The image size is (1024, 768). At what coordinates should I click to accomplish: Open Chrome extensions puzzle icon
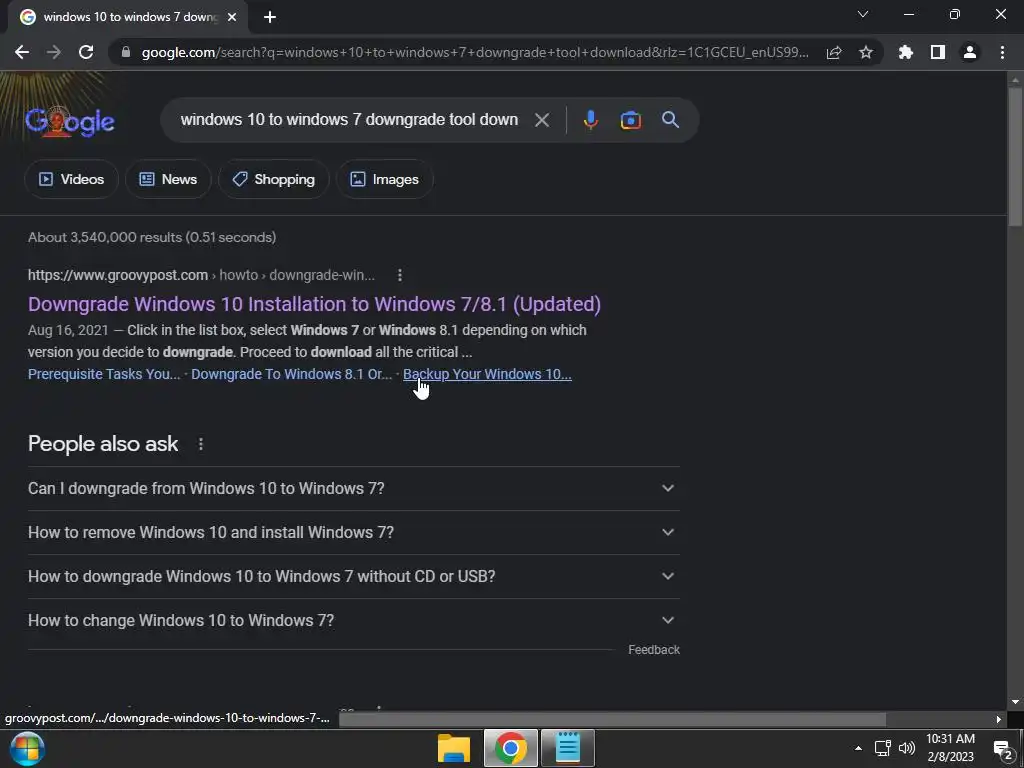point(906,52)
